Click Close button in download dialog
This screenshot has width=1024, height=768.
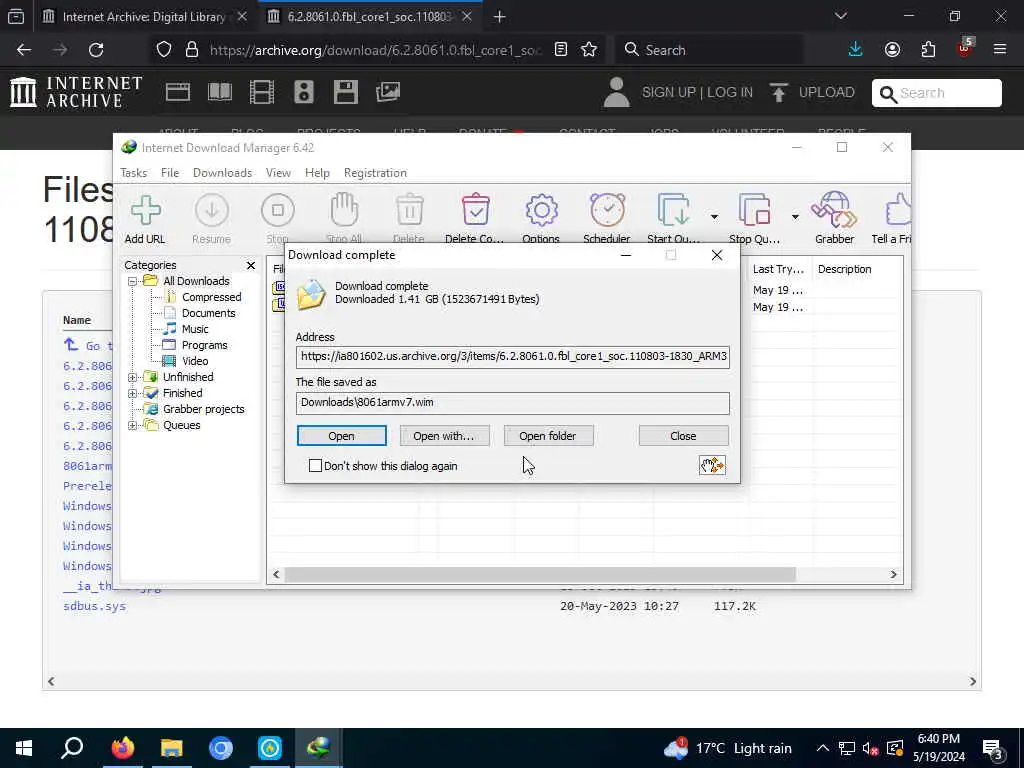[683, 436]
